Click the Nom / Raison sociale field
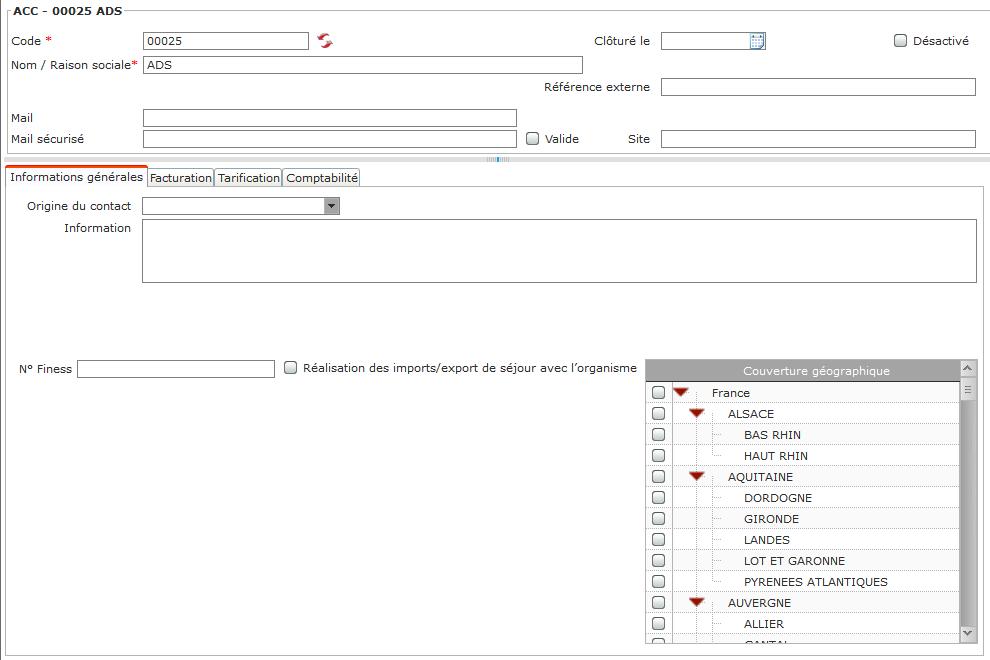The image size is (990, 660). tap(362, 65)
